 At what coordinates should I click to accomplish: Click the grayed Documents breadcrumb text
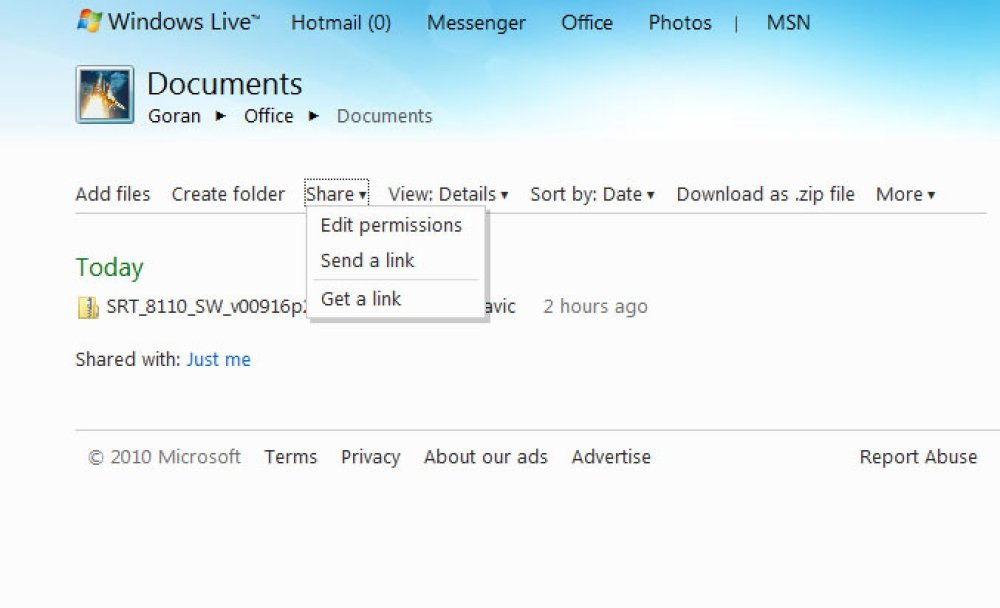pos(385,116)
